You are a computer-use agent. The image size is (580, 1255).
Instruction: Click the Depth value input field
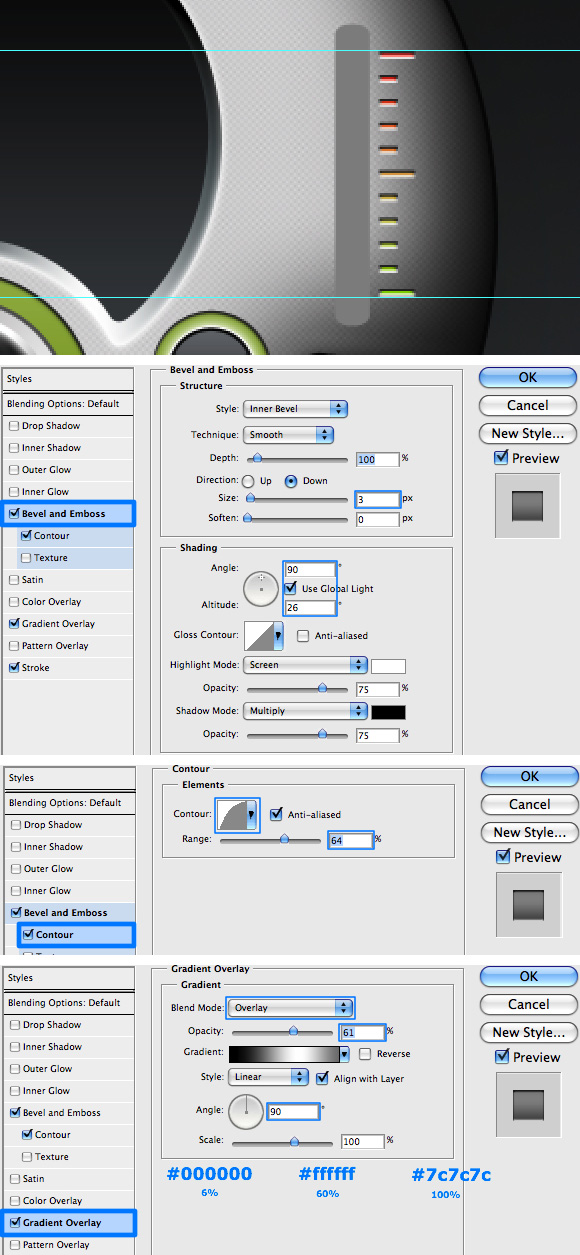pyautogui.click(x=377, y=459)
